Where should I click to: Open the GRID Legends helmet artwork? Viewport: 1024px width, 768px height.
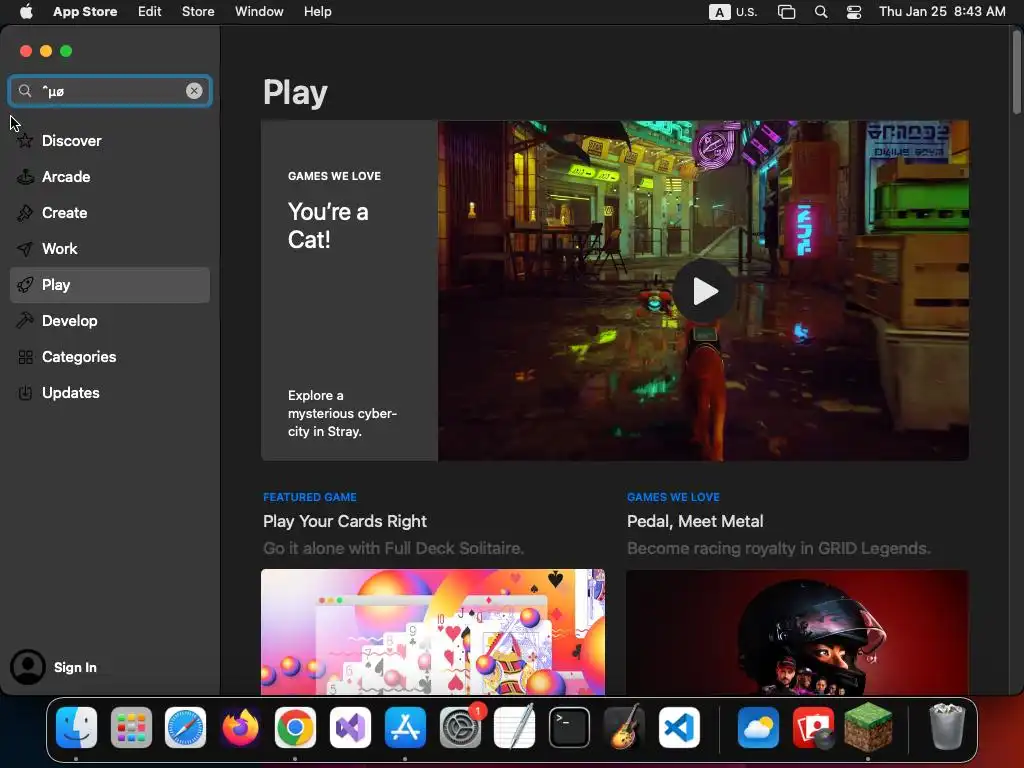tap(797, 632)
